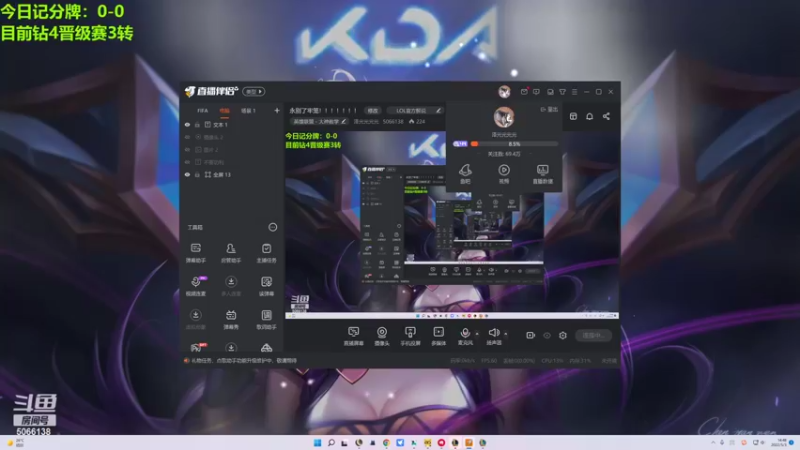This screenshot has height=450, width=800.
Task: Toggle visibility of the 全屏 13 source
Action: (x=187, y=174)
